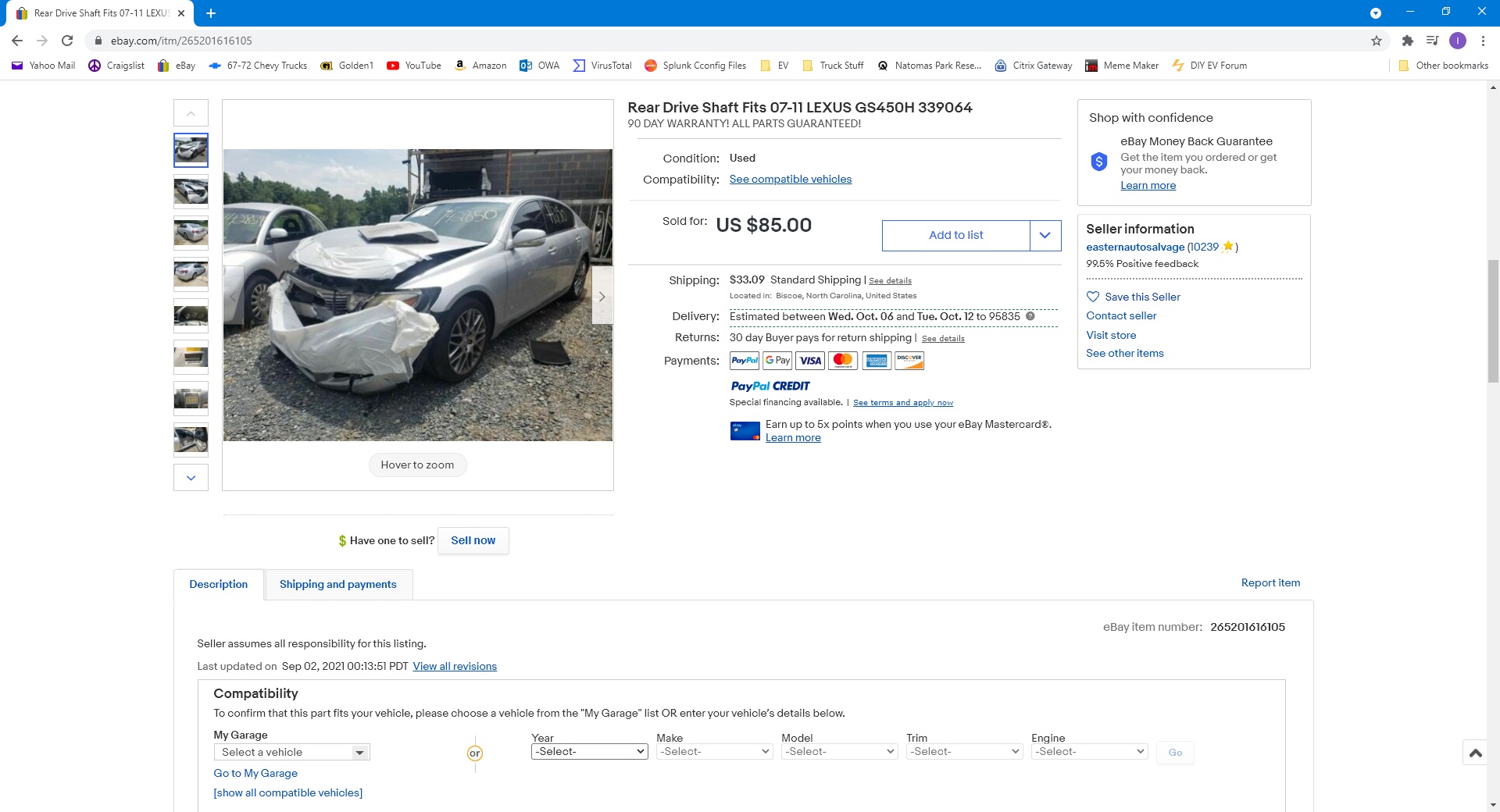Show next image with right arrow
This screenshot has height=812, width=1500.
602,297
